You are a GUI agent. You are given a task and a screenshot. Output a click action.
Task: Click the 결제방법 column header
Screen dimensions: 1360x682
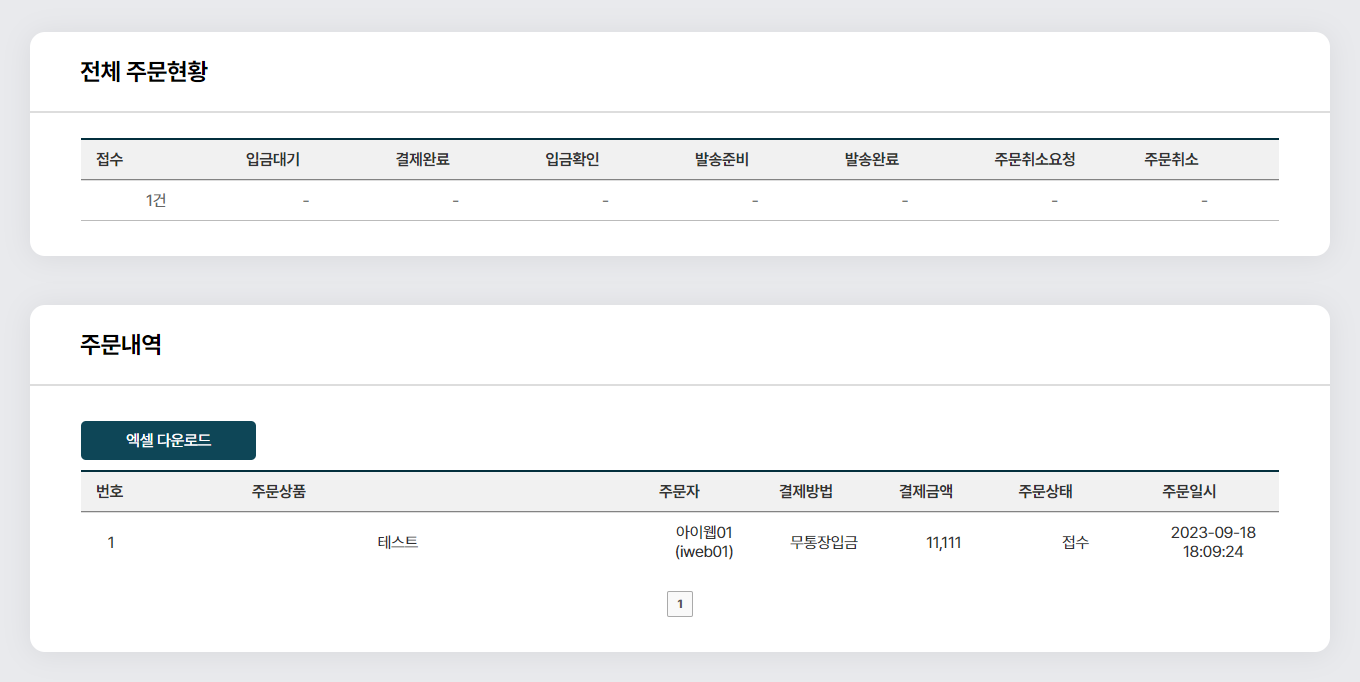point(806,491)
